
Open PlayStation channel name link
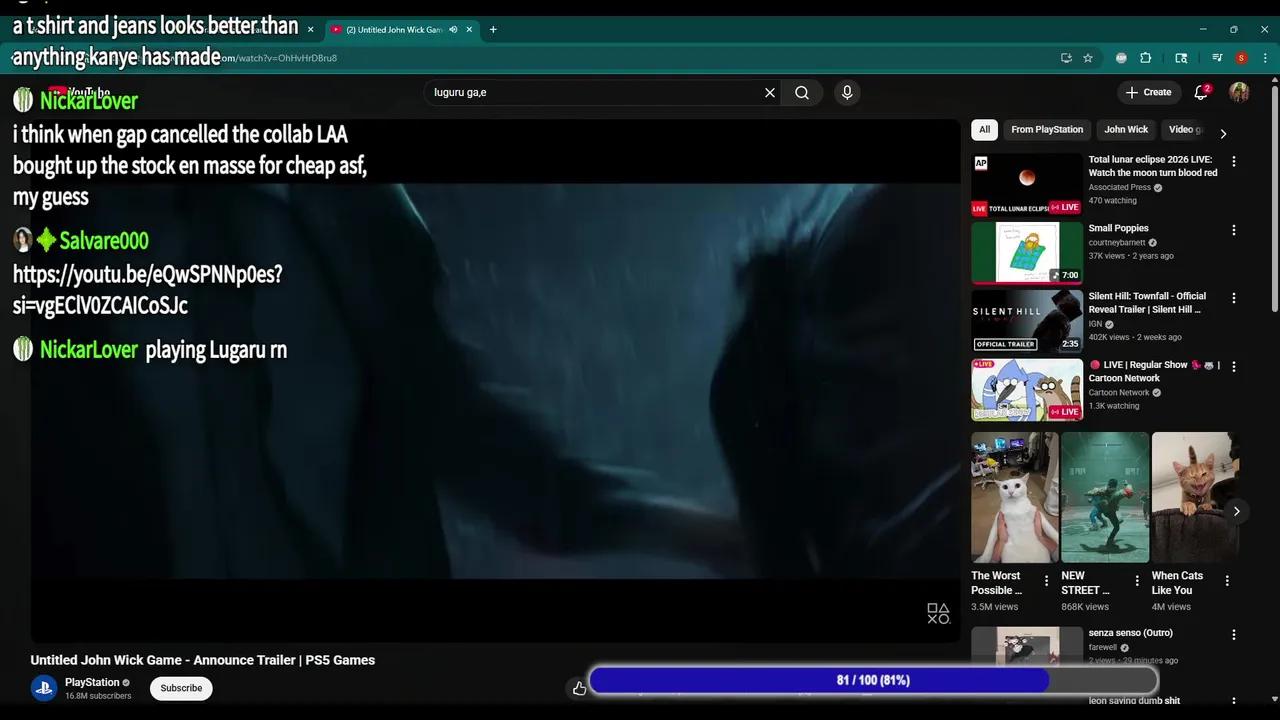tap(92, 682)
